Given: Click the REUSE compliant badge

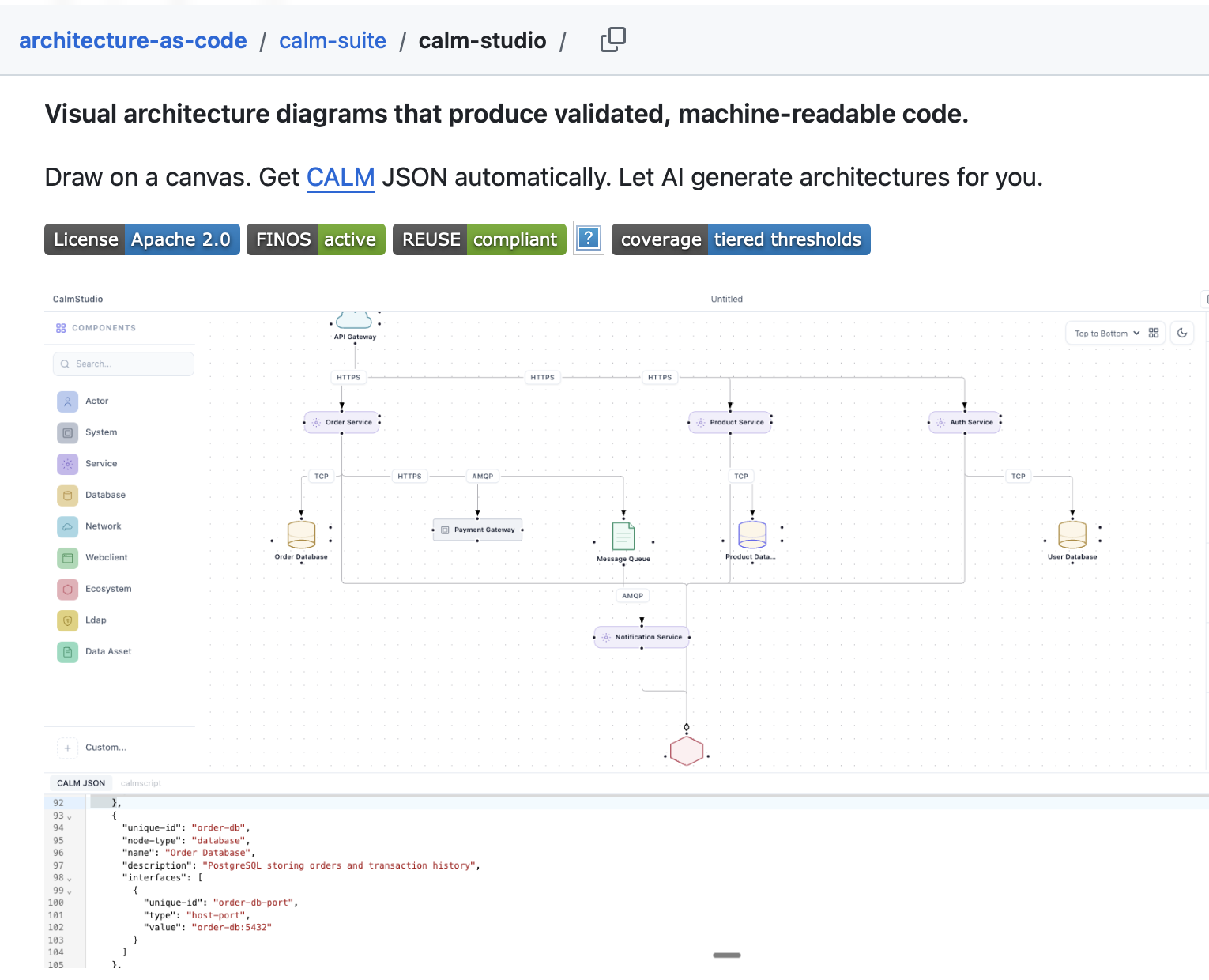Looking at the screenshot, I should pos(480,239).
